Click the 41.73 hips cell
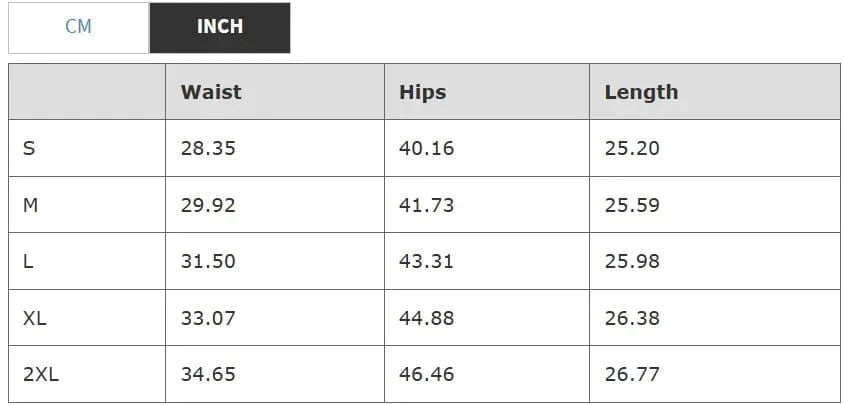 (x=426, y=205)
